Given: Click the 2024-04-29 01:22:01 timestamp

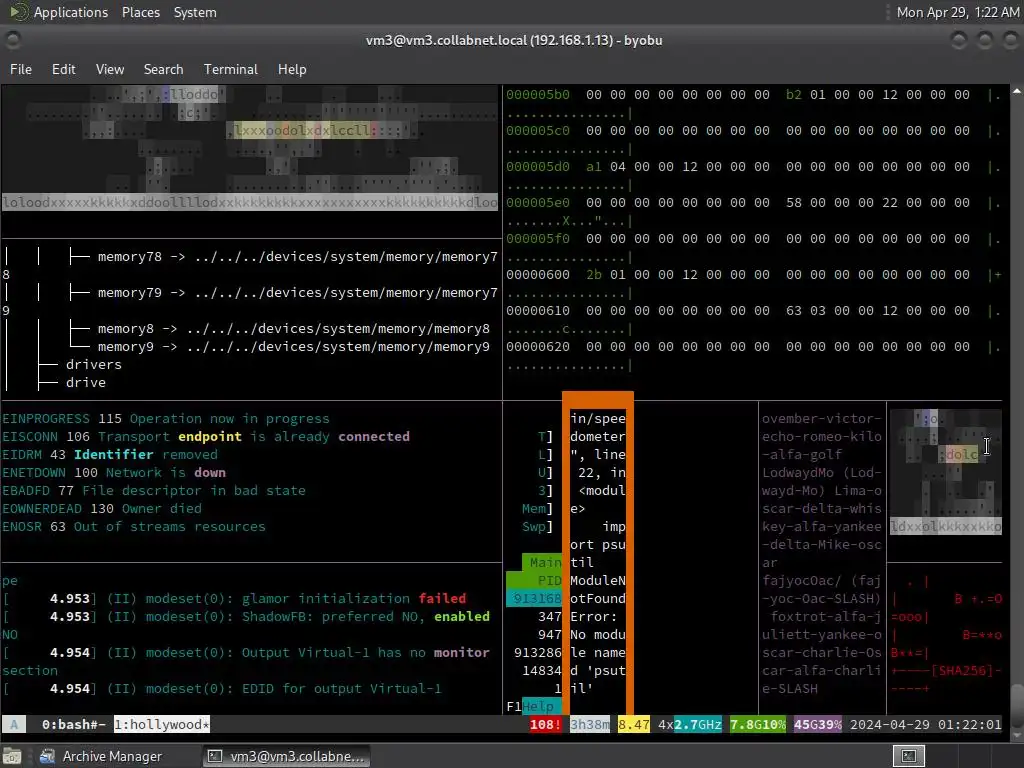Looking at the screenshot, I should coord(925,724).
